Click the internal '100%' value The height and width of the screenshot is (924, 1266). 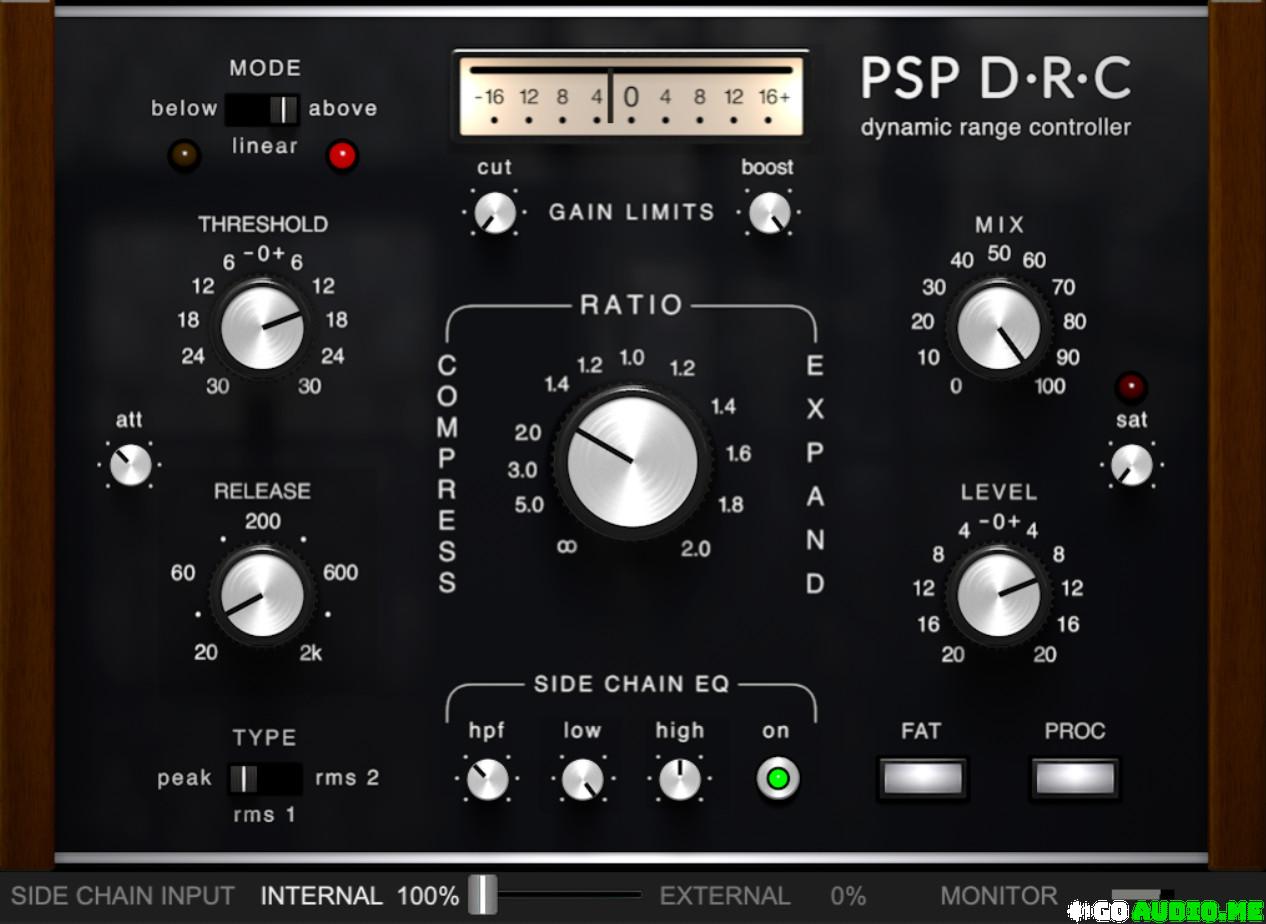coord(428,896)
